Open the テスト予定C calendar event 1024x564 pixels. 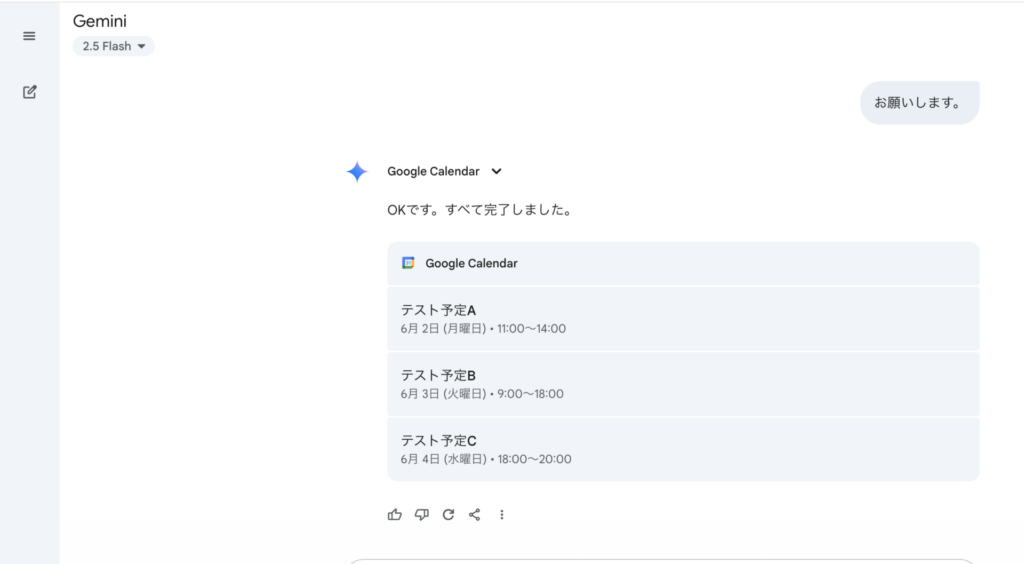(683, 449)
